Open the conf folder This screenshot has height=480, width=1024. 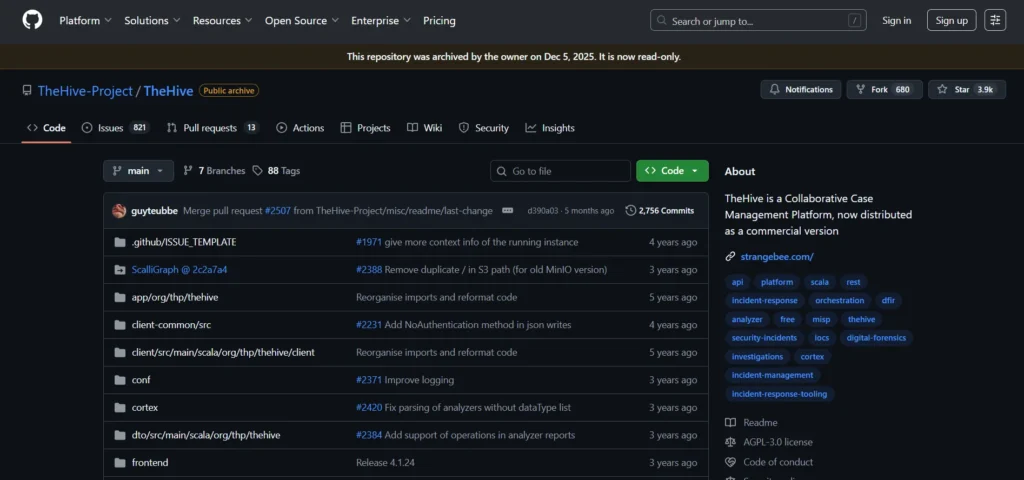coord(141,380)
